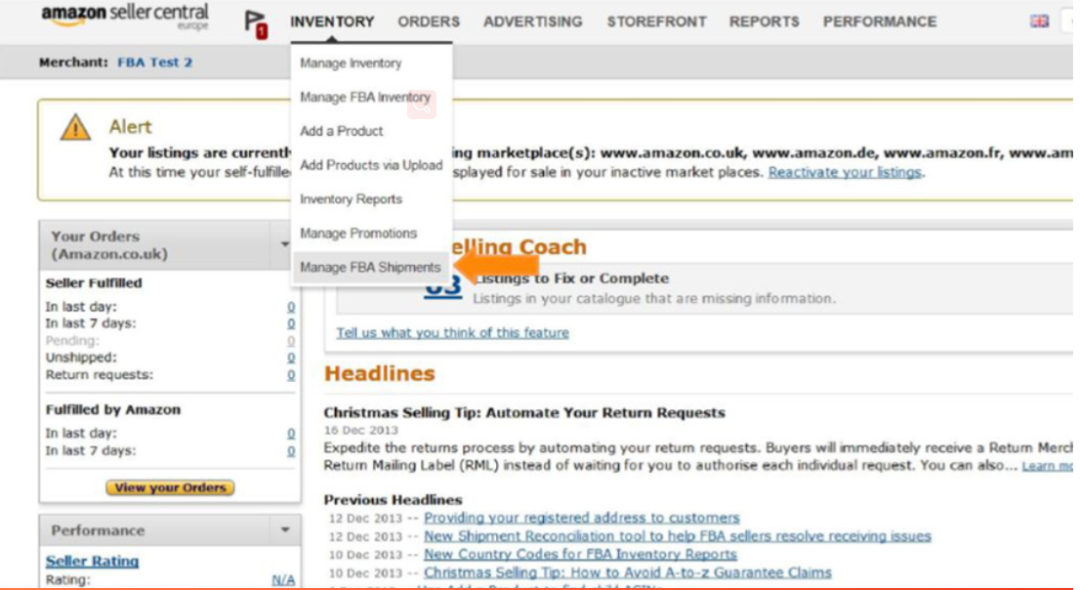Click the Previous Headlines heading

(393, 500)
